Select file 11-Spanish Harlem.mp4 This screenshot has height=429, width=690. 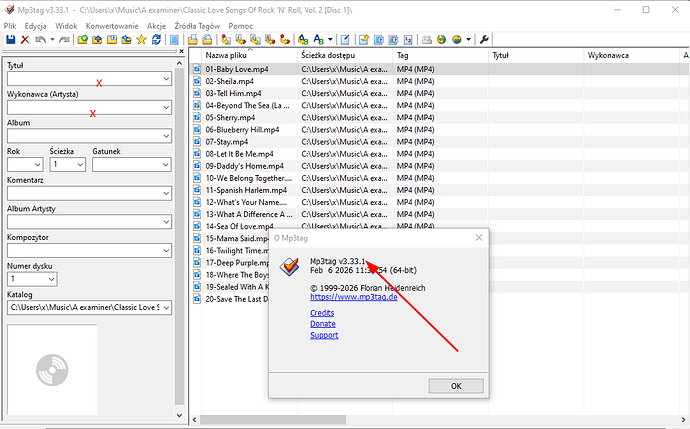[x=246, y=190]
